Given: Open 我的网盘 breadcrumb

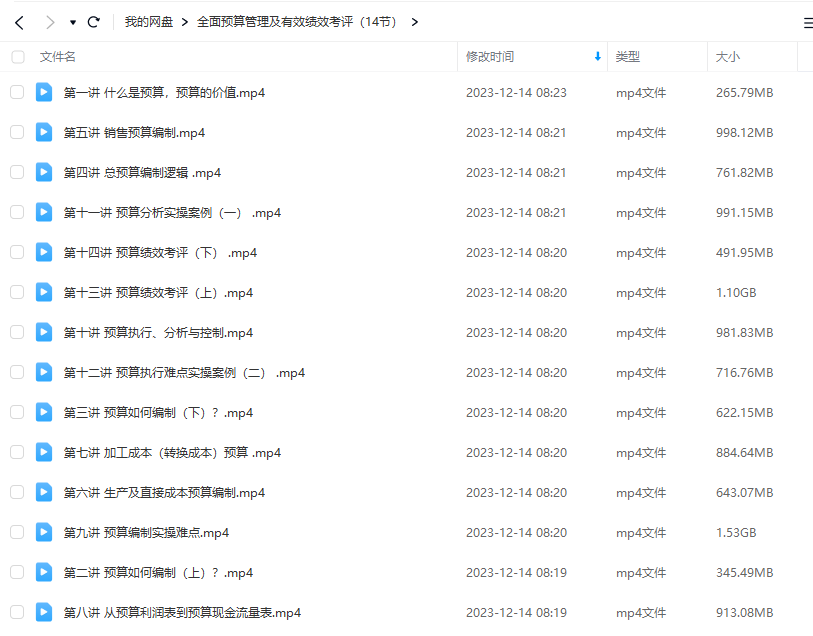Looking at the screenshot, I should click(x=148, y=22).
